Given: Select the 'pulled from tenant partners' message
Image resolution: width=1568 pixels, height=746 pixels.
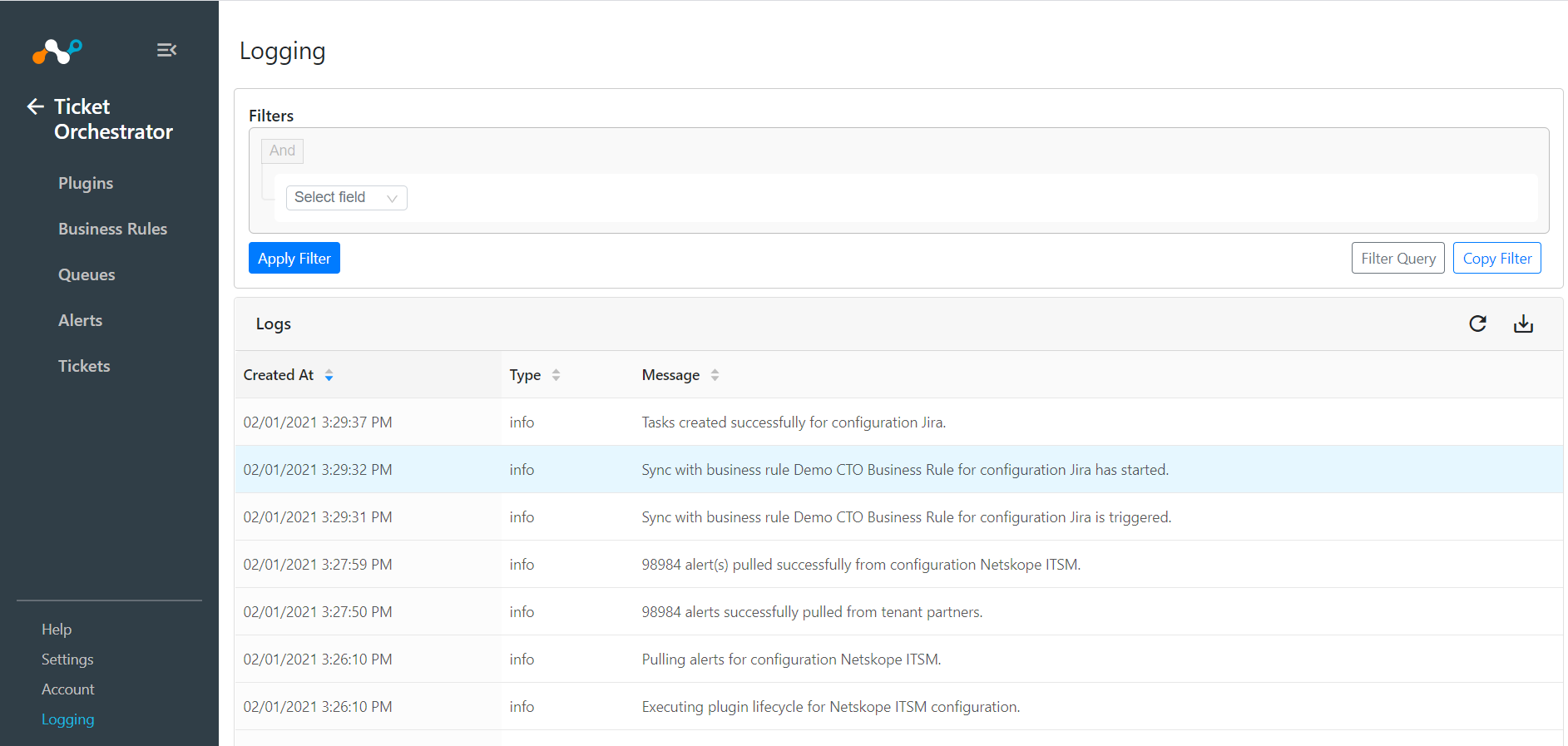Looking at the screenshot, I should [x=812, y=612].
